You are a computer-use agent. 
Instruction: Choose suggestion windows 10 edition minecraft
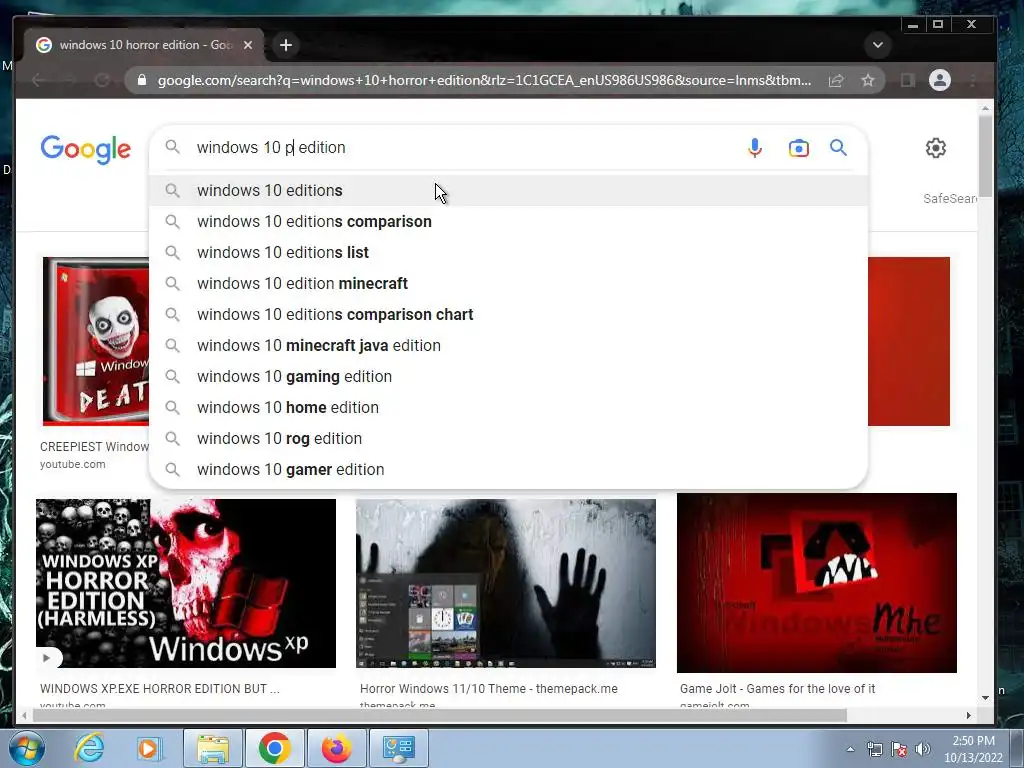508,283
